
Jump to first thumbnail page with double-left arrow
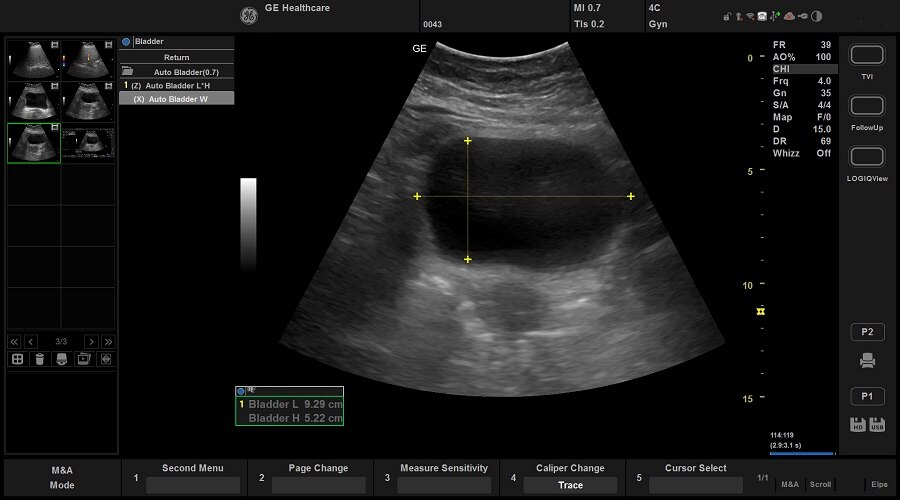coord(14,341)
